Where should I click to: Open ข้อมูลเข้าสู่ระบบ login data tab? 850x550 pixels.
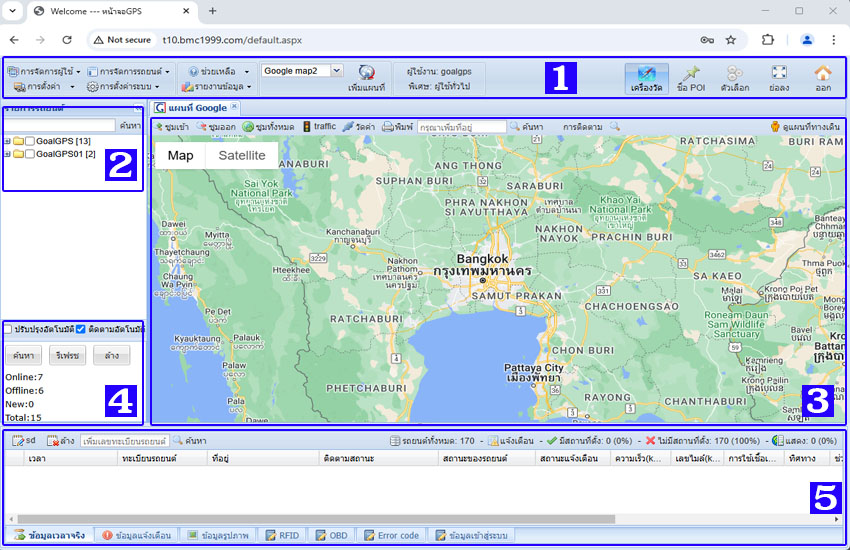pyautogui.click(x=471, y=535)
